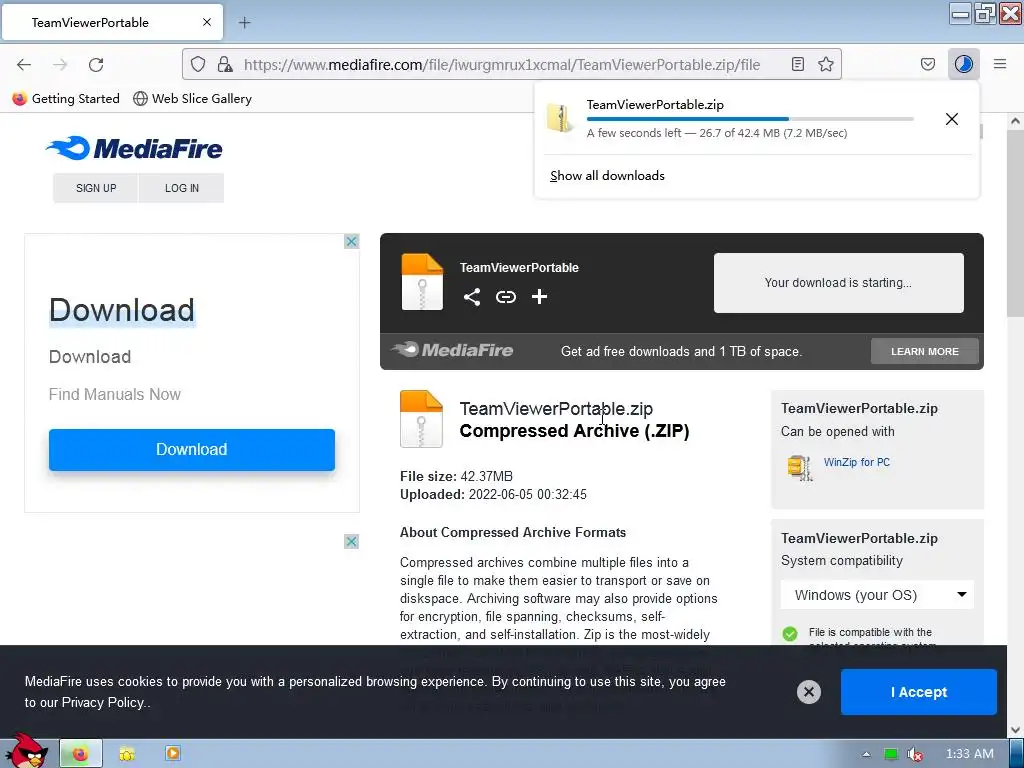Viewport: 1024px width, 768px height.
Task: Expand the Windows (your OS) dropdown
Action: pos(877,595)
